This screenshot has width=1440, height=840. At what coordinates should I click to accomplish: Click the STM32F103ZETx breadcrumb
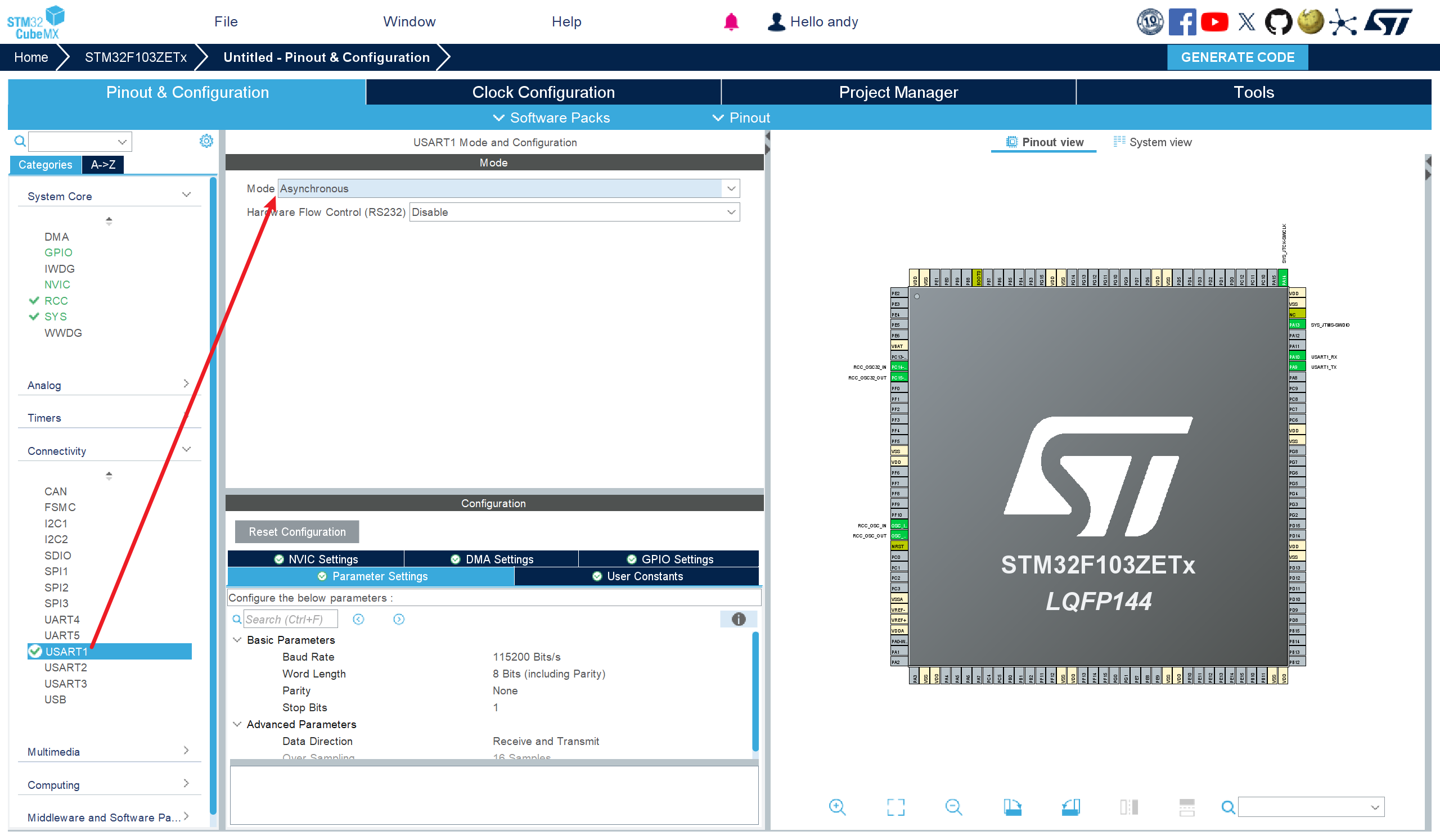(x=136, y=57)
